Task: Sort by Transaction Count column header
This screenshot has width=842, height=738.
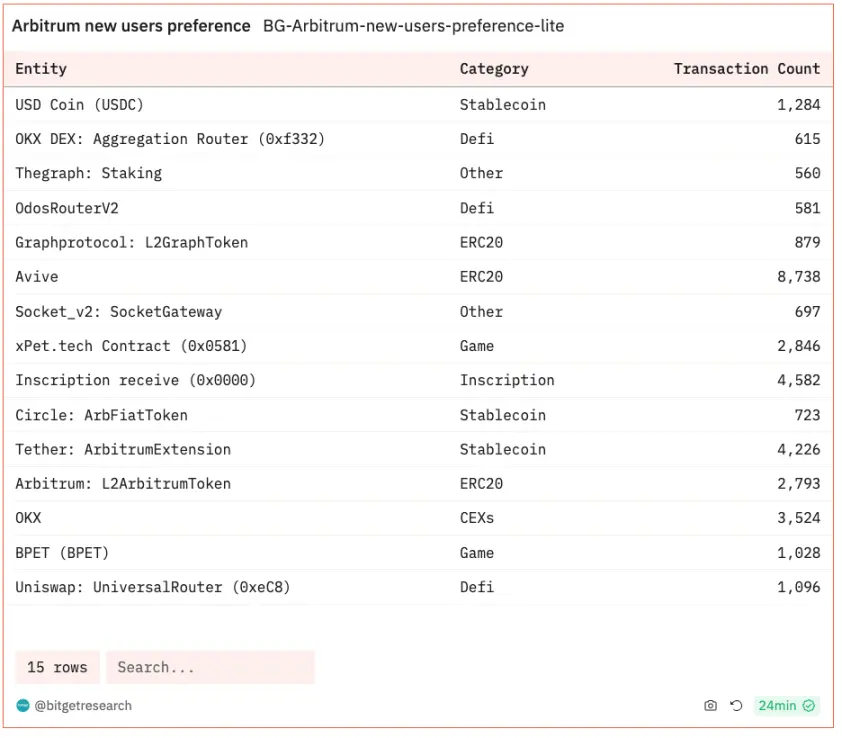Action: point(746,68)
